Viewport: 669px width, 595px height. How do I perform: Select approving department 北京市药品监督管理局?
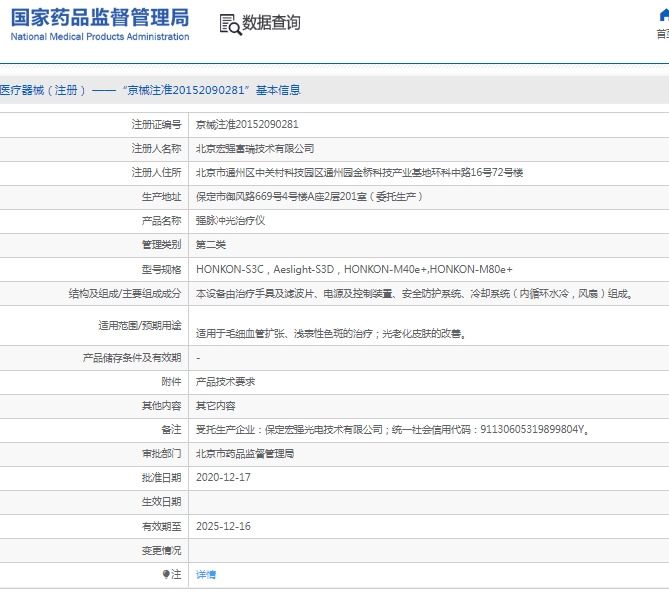tap(245, 453)
